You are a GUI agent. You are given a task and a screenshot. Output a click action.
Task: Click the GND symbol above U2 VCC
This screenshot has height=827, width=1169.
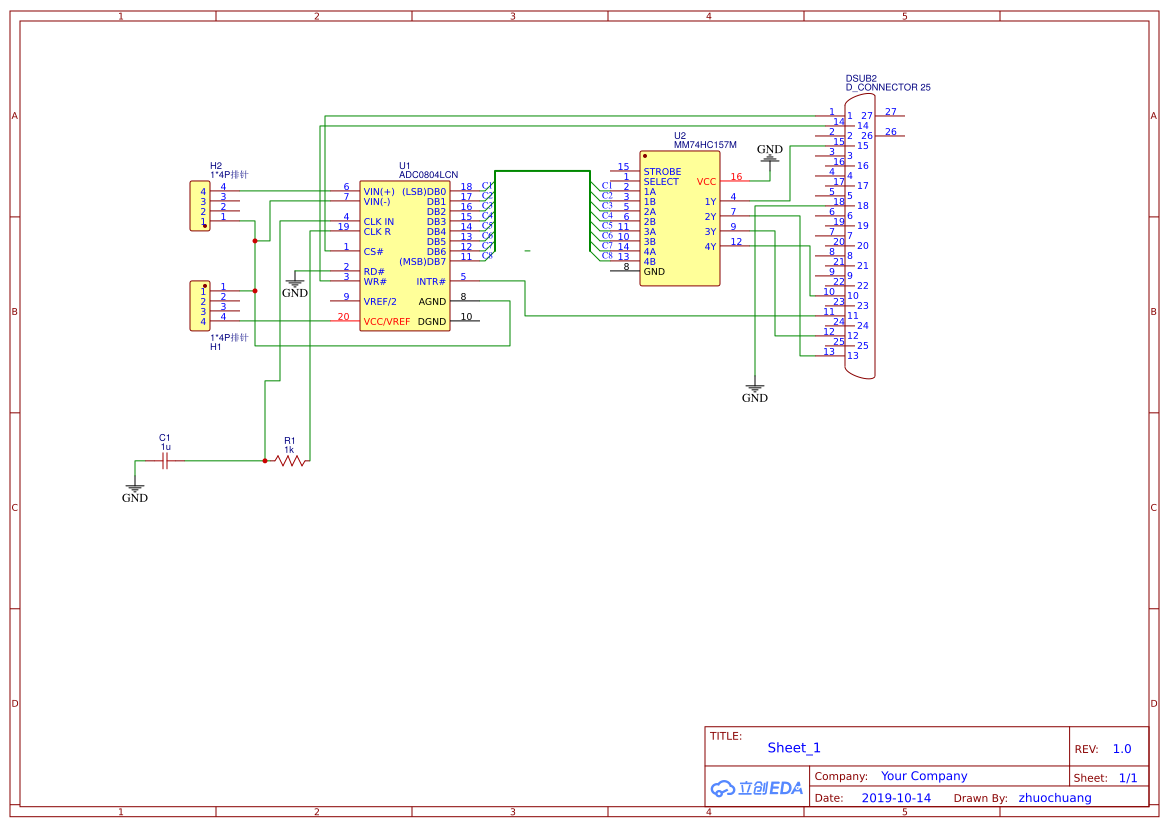770,154
